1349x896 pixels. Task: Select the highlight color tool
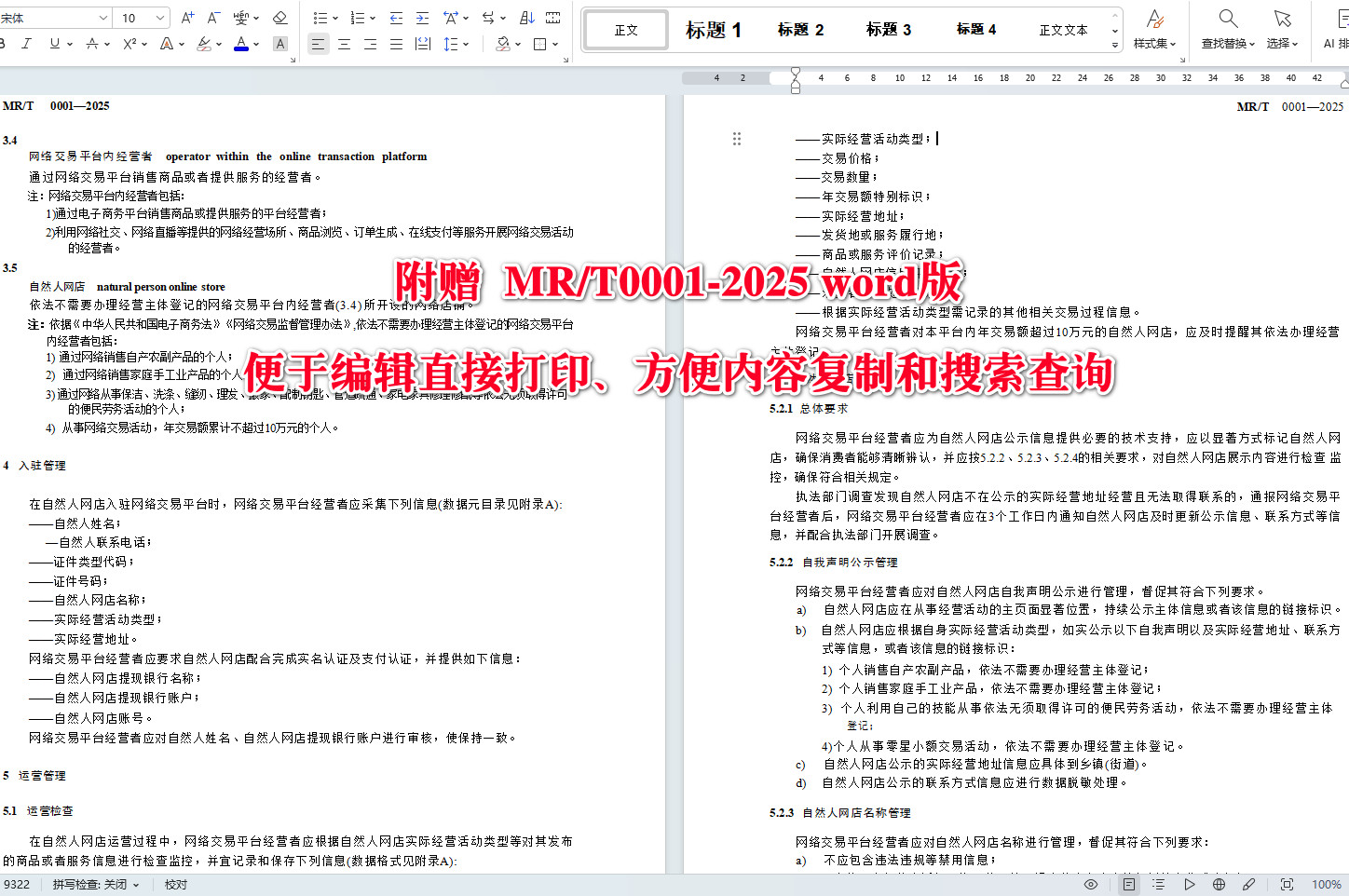[x=204, y=43]
